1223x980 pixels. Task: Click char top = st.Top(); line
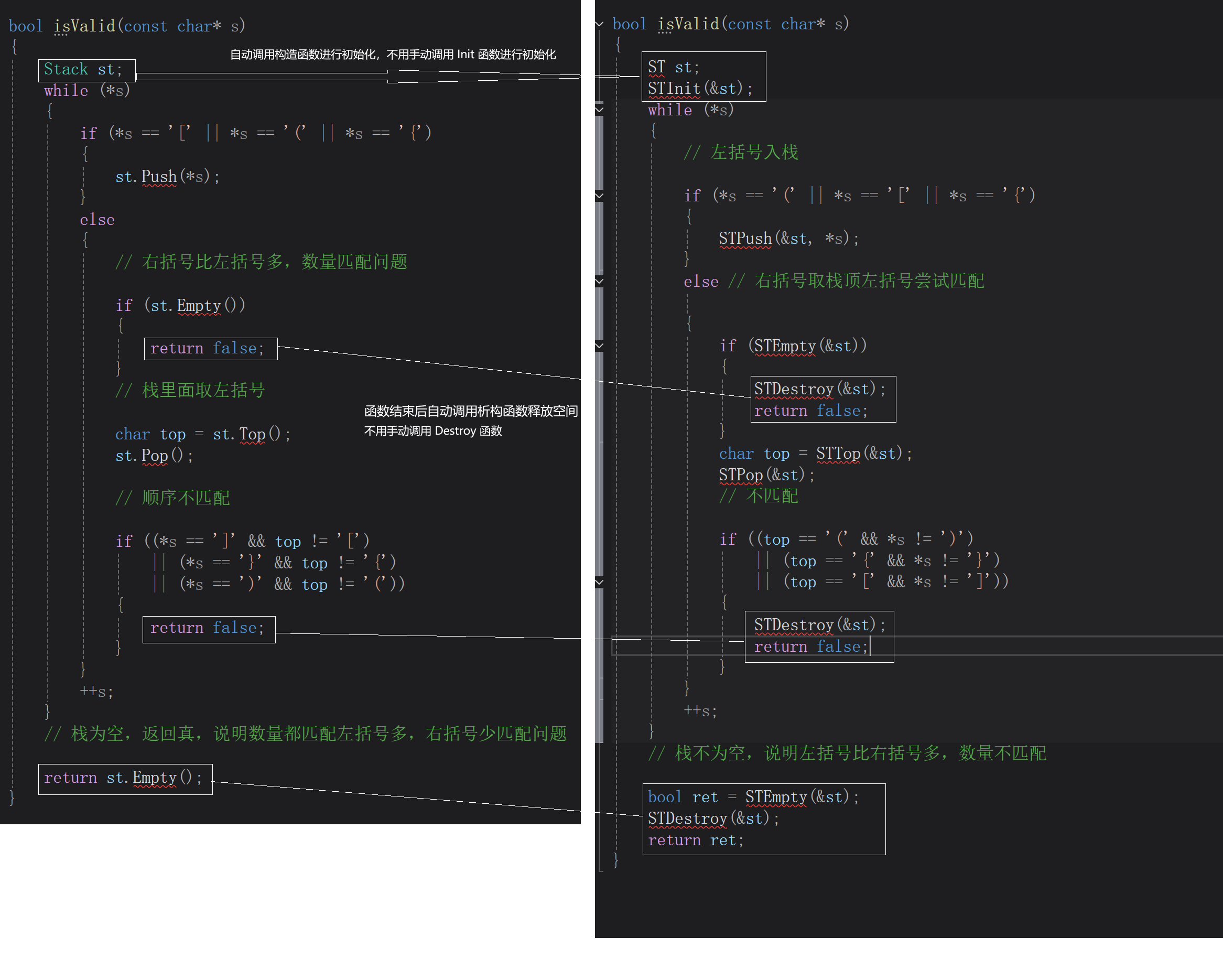[202, 434]
